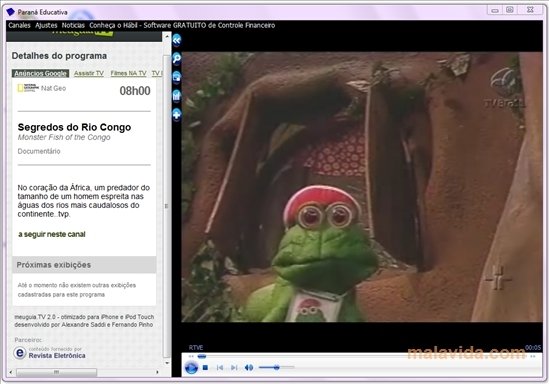
Task: Click the video display area
Action: click(x=362, y=187)
